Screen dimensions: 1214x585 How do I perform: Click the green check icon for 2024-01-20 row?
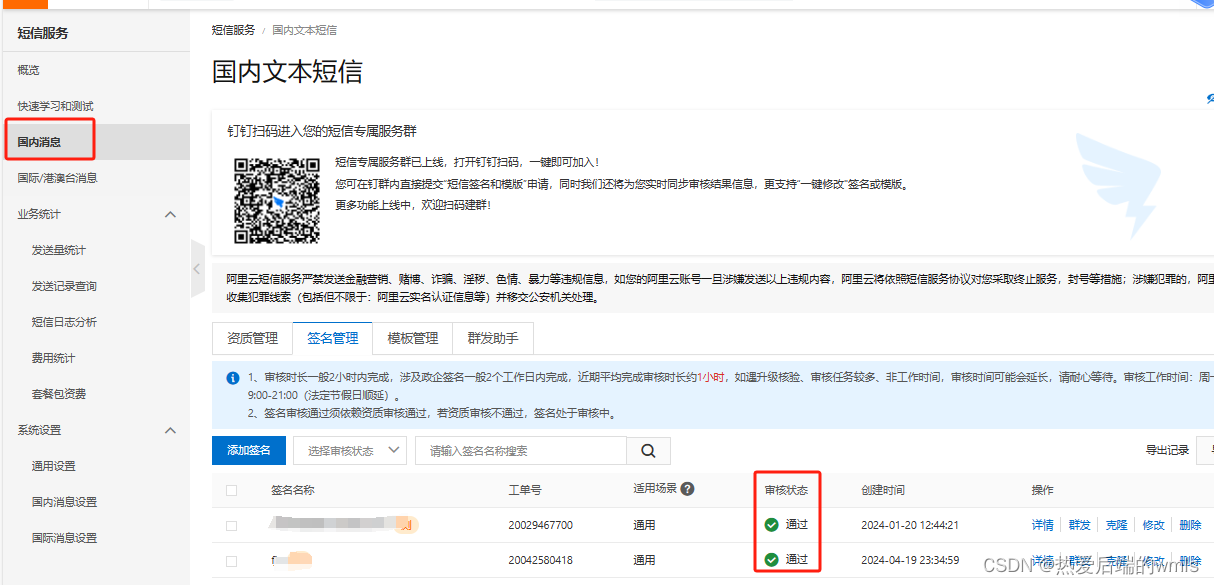771,525
